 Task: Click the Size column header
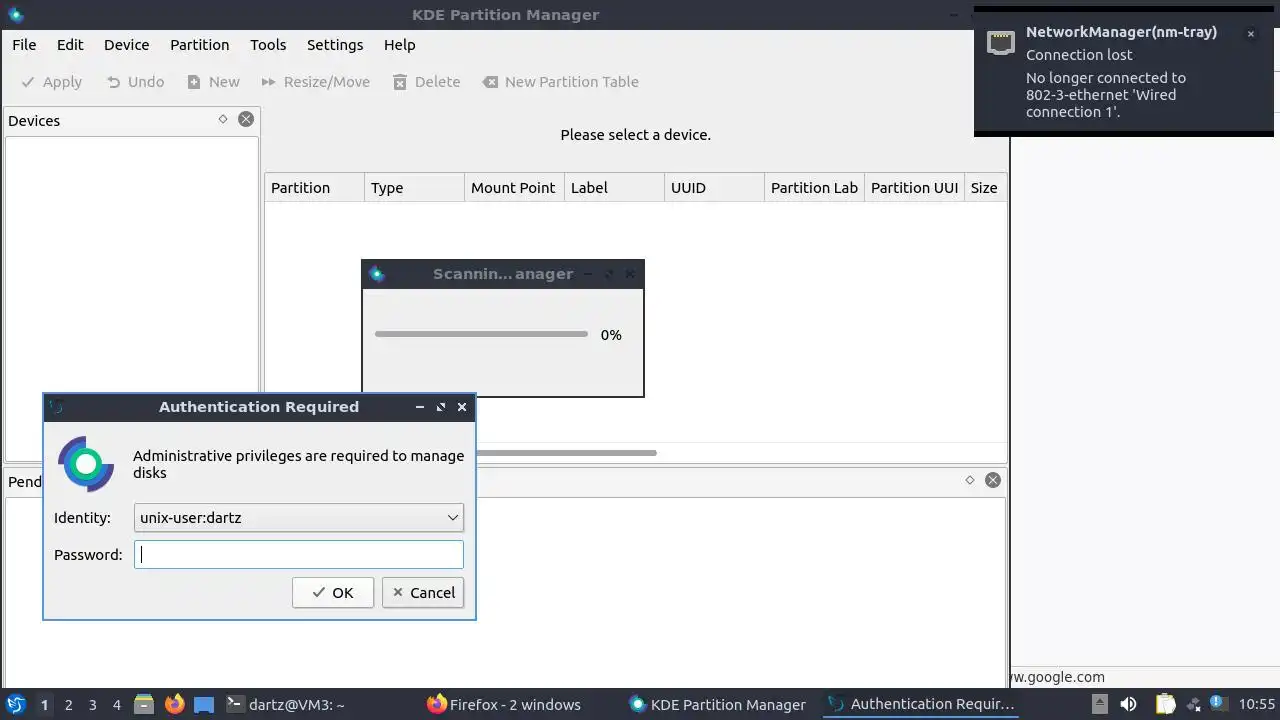(x=986, y=188)
